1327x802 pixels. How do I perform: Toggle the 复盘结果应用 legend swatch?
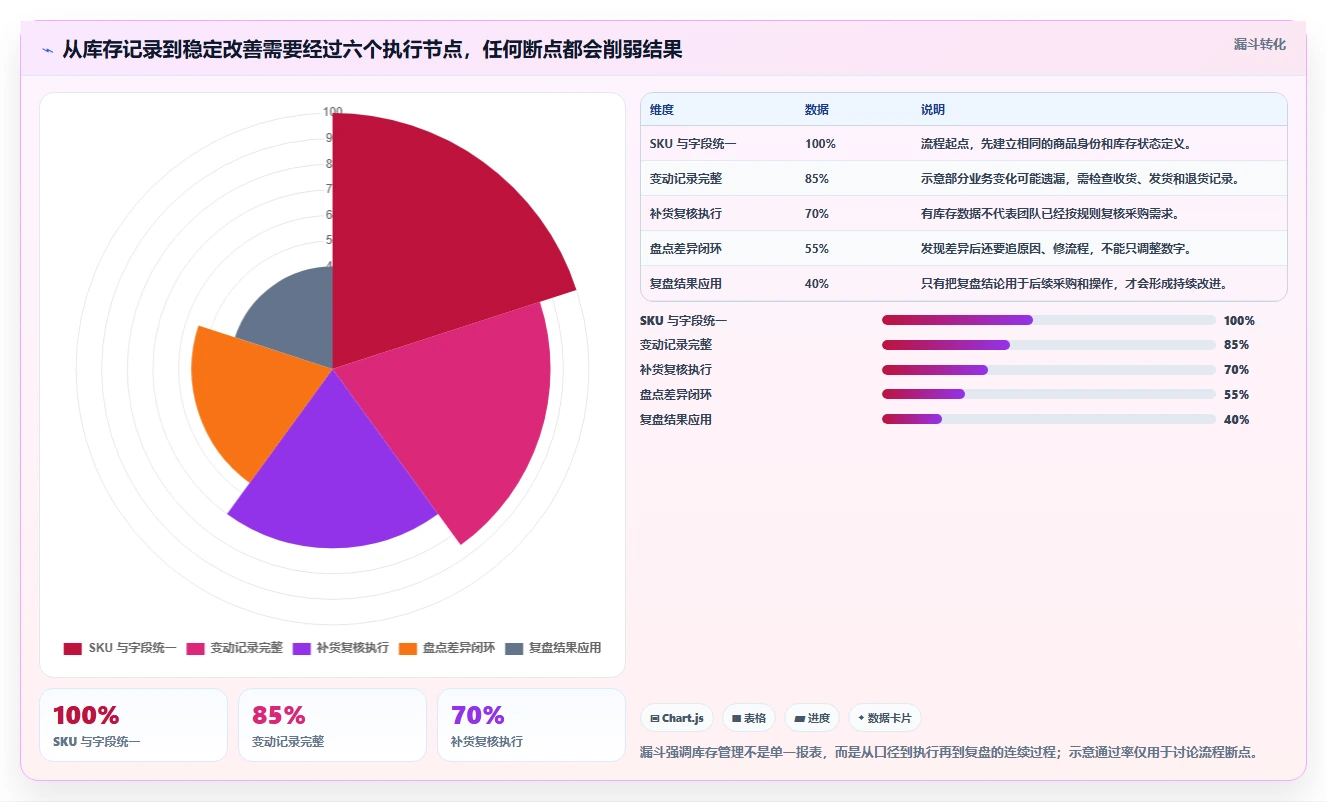click(x=514, y=648)
